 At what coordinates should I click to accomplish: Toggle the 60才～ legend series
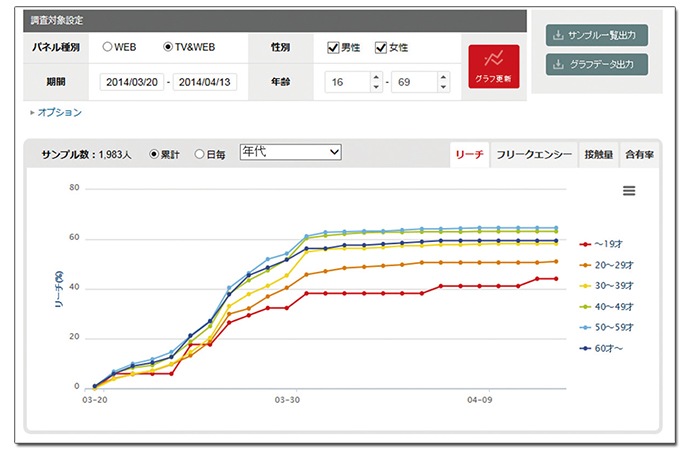coord(601,348)
